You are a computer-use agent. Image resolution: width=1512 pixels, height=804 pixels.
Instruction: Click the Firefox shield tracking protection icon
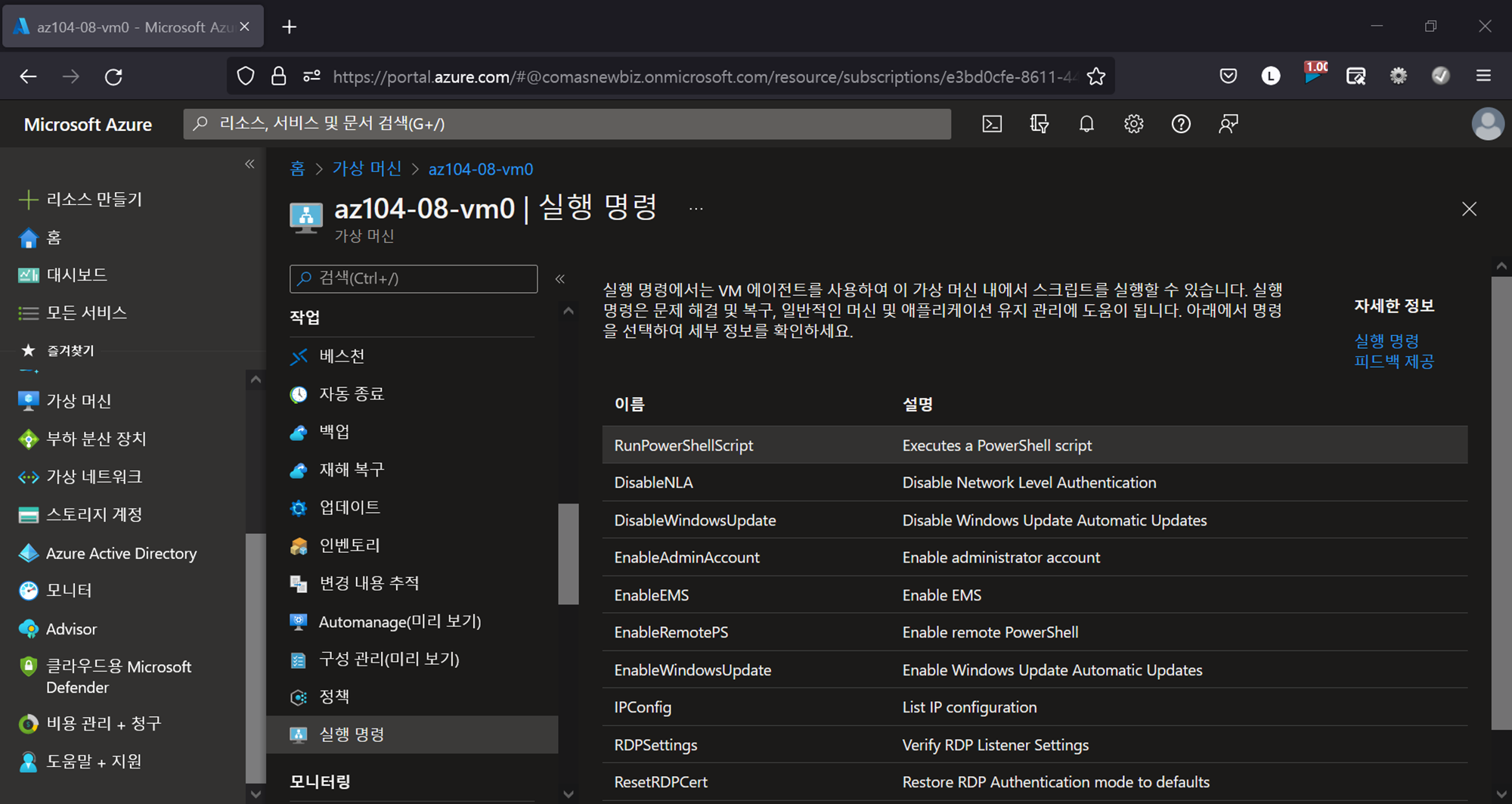pos(246,76)
